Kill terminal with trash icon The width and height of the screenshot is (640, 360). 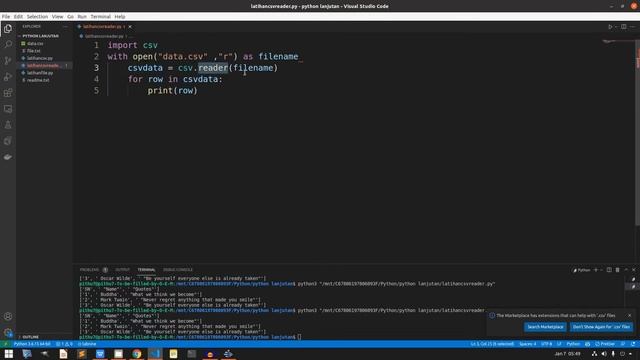(x=618, y=270)
